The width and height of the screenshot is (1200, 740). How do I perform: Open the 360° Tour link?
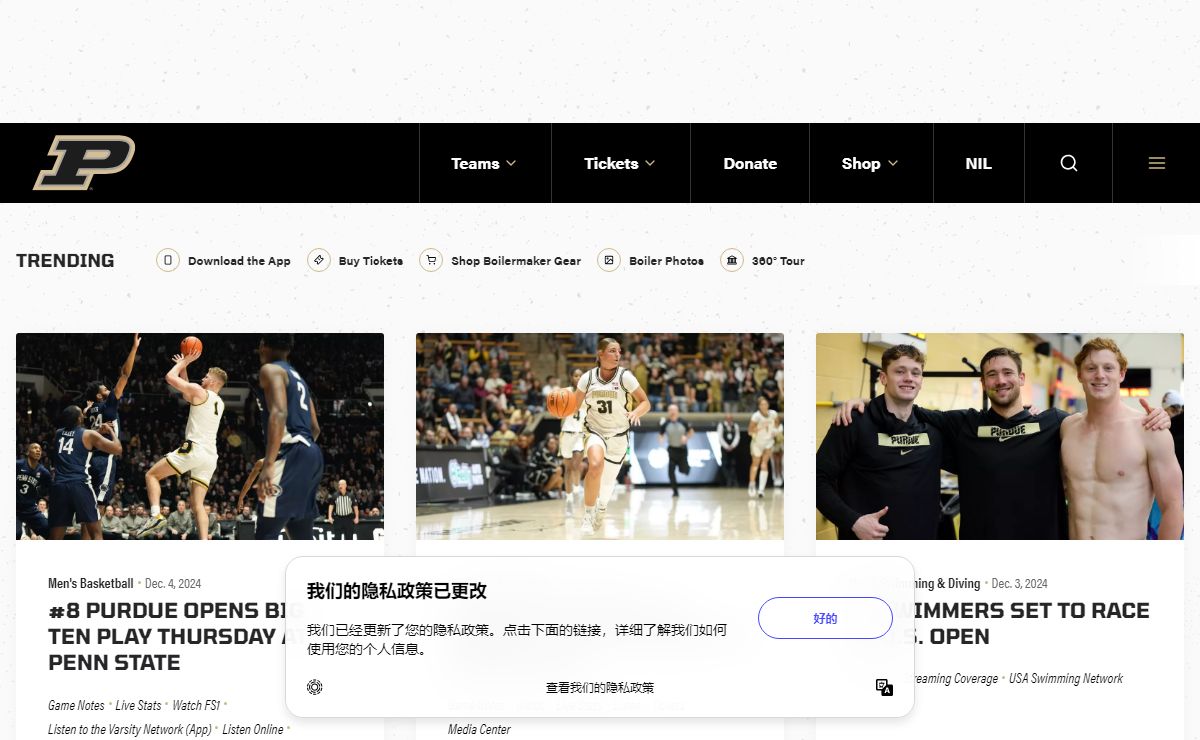778,261
